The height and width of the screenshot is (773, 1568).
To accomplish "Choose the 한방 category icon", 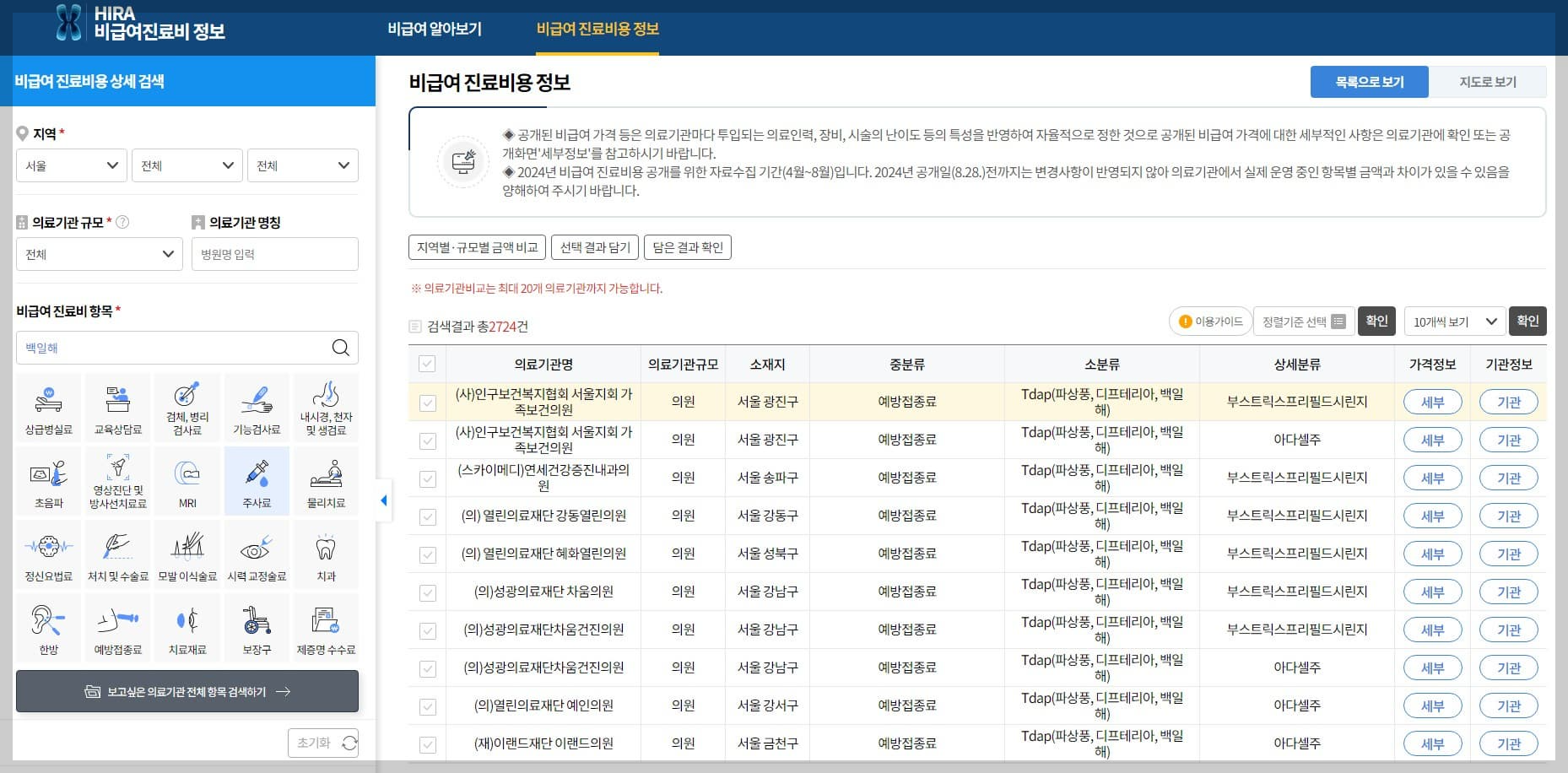I will point(48,627).
